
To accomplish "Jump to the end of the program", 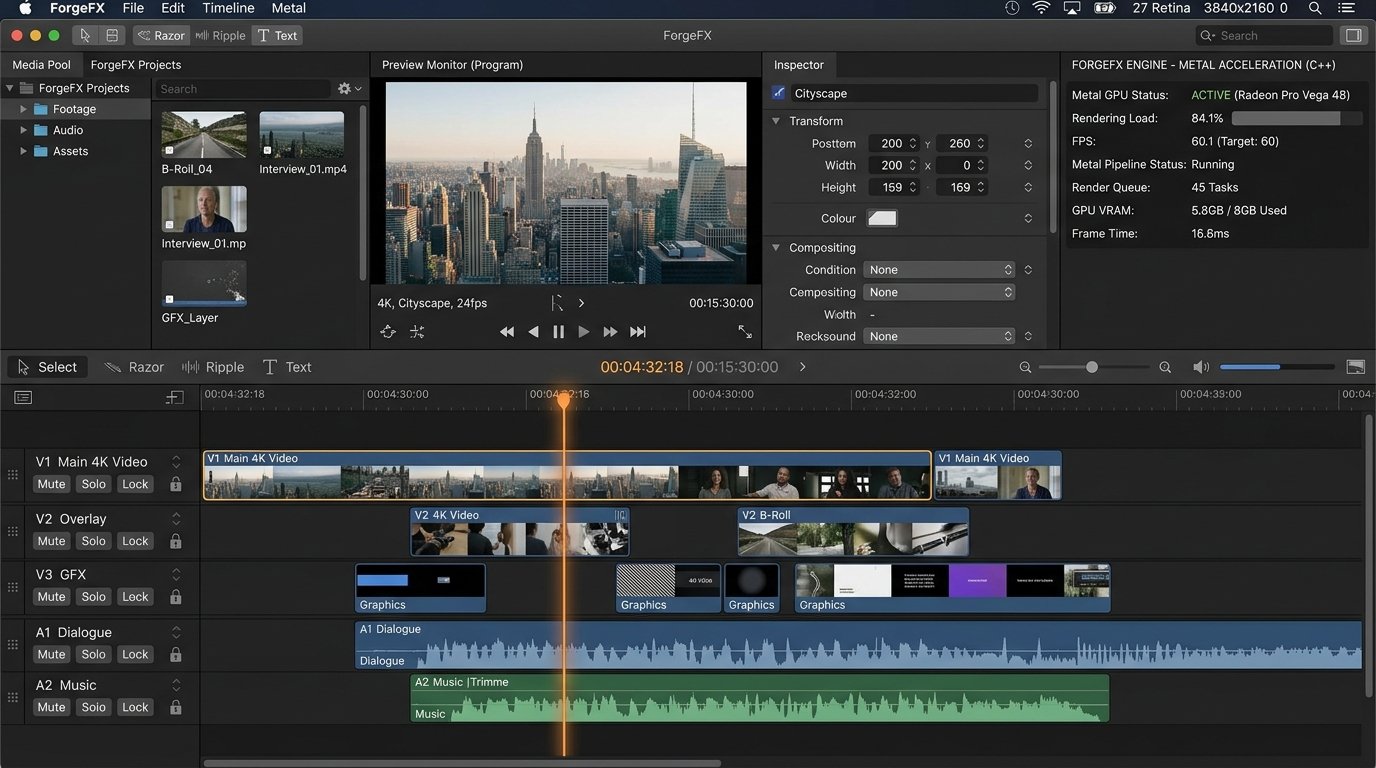I will pyautogui.click(x=638, y=332).
